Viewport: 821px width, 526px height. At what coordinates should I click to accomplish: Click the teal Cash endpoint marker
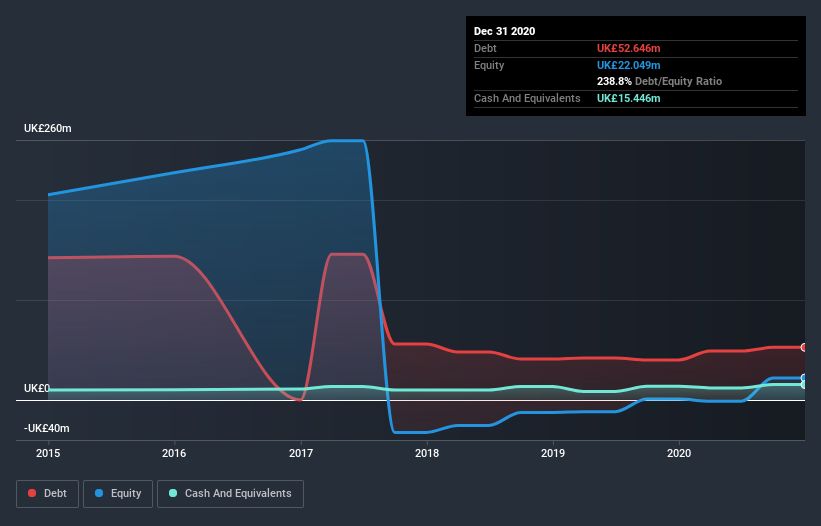804,385
